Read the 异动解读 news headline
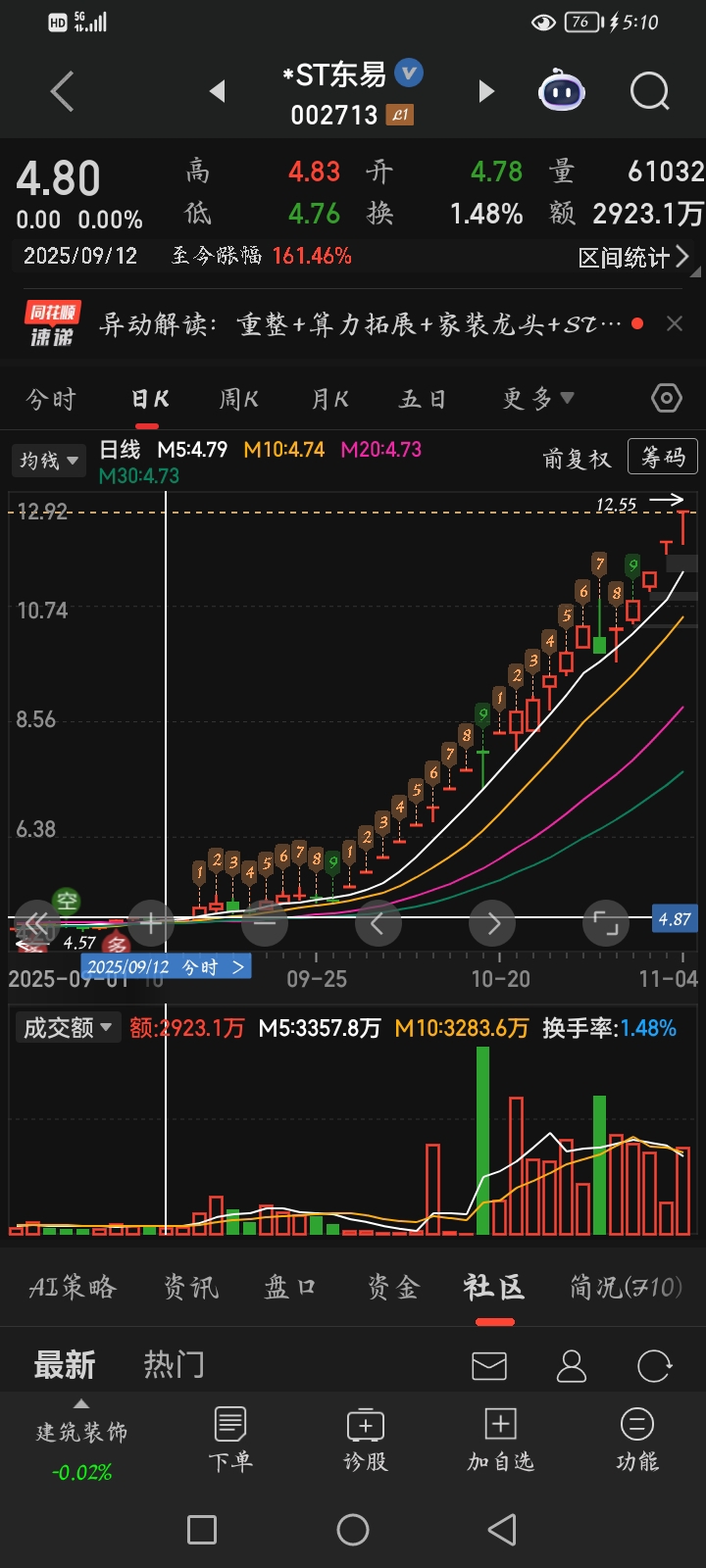The height and width of the screenshot is (1568, 706). (x=361, y=323)
